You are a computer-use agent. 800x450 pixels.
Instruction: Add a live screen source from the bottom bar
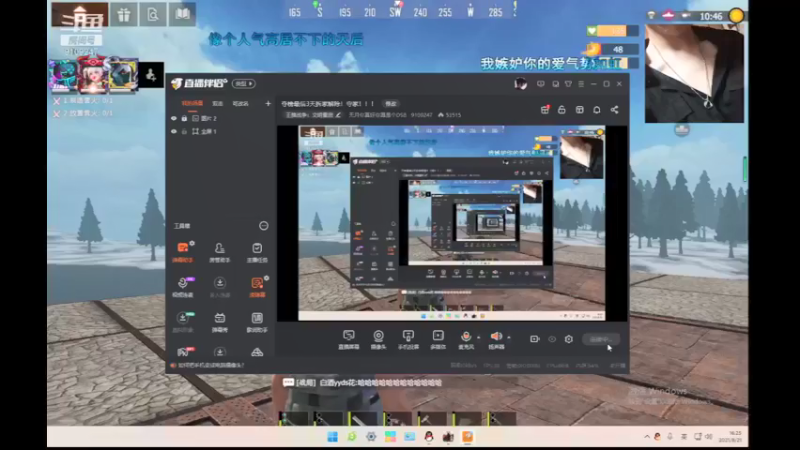349,339
